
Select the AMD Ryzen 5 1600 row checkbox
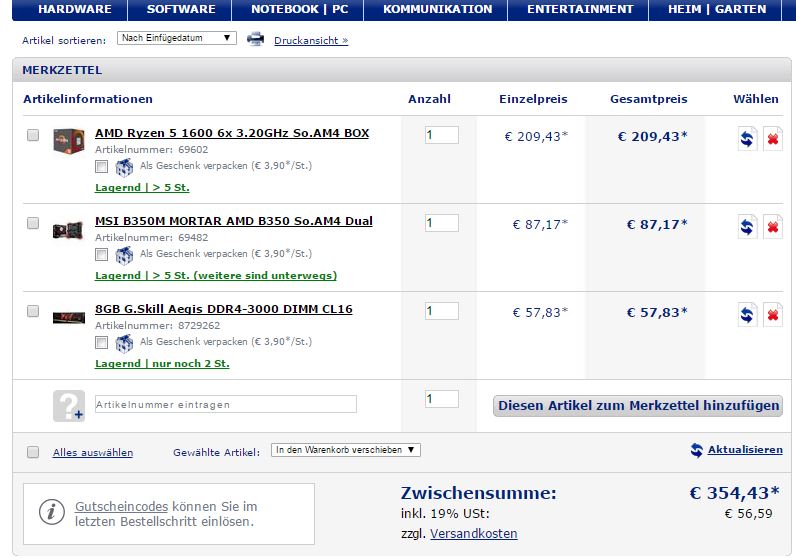pyautogui.click(x=33, y=135)
